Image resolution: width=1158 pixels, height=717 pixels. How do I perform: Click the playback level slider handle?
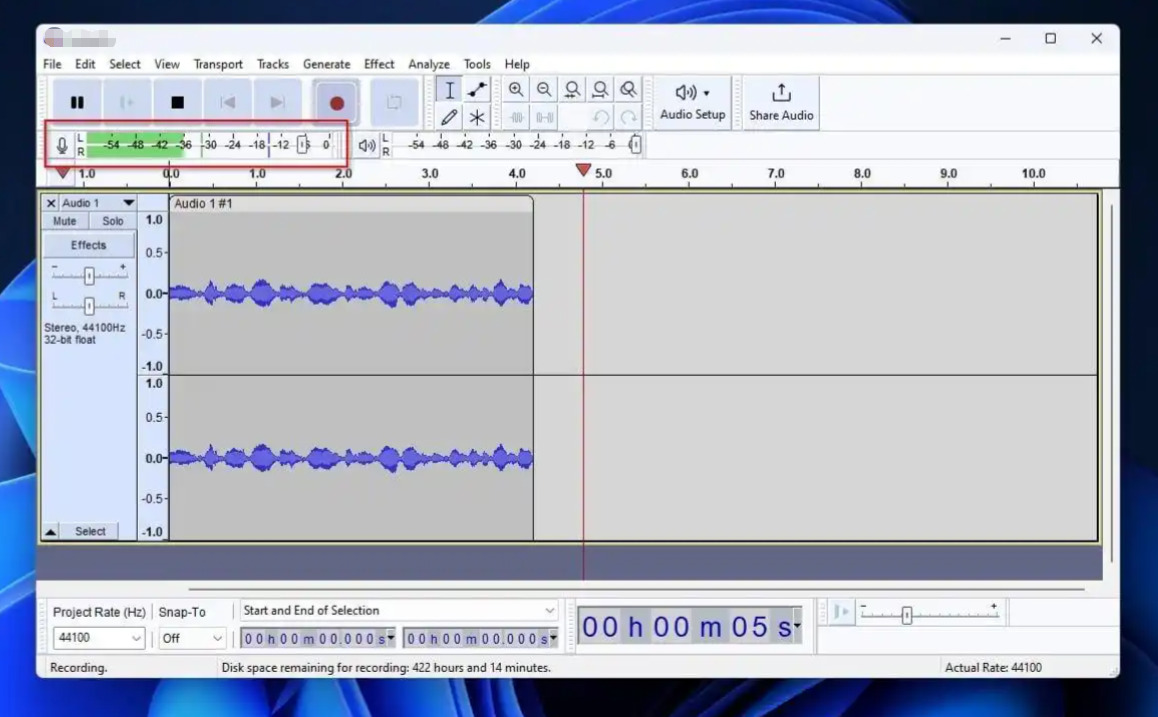pos(634,145)
